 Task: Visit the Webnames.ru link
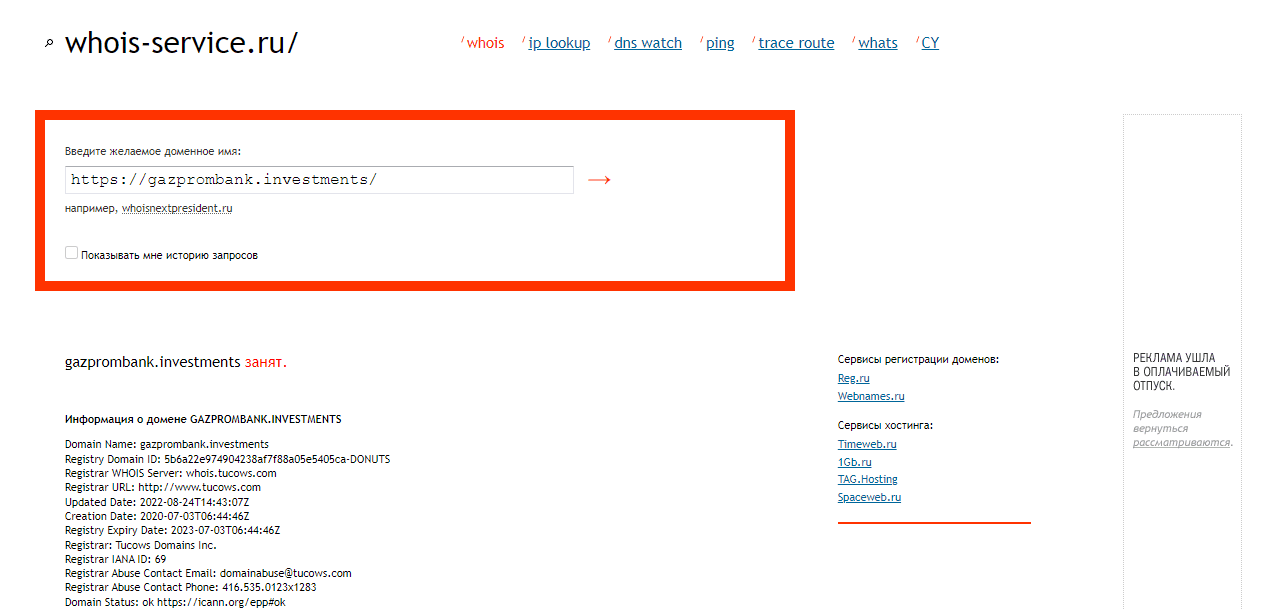(870, 396)
